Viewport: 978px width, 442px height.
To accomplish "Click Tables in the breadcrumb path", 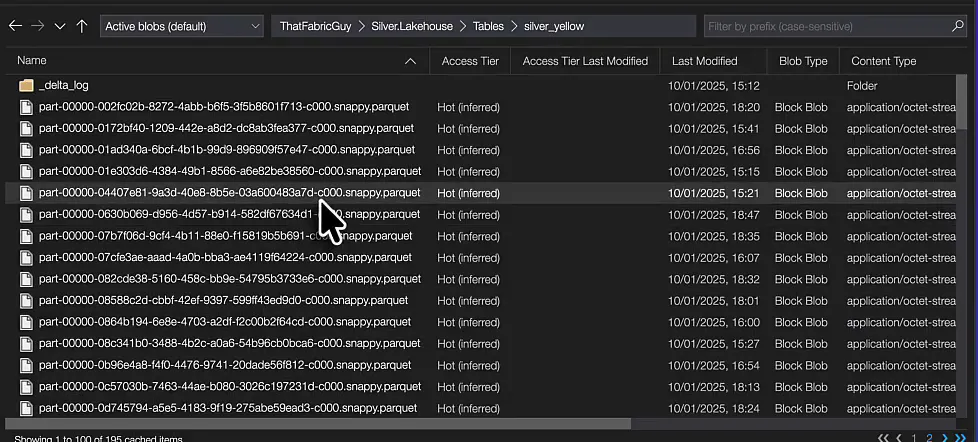I will 488,26.
